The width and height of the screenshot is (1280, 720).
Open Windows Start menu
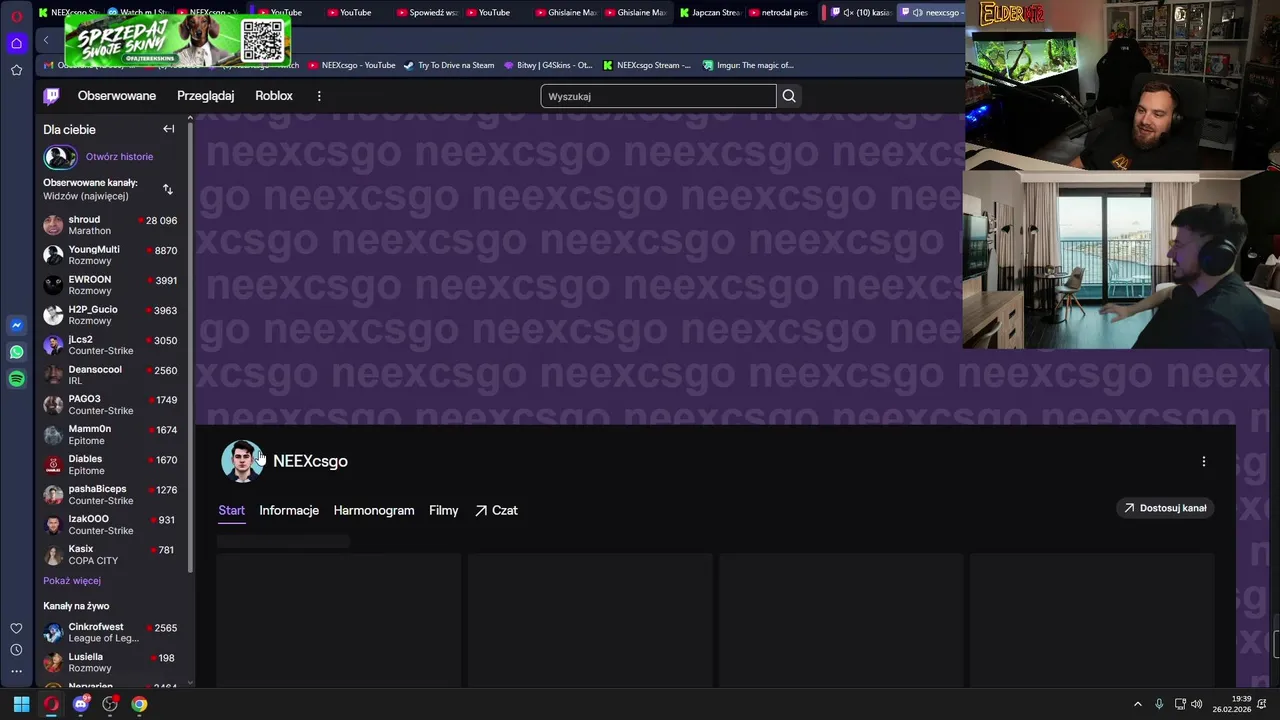tap(21, 704)
